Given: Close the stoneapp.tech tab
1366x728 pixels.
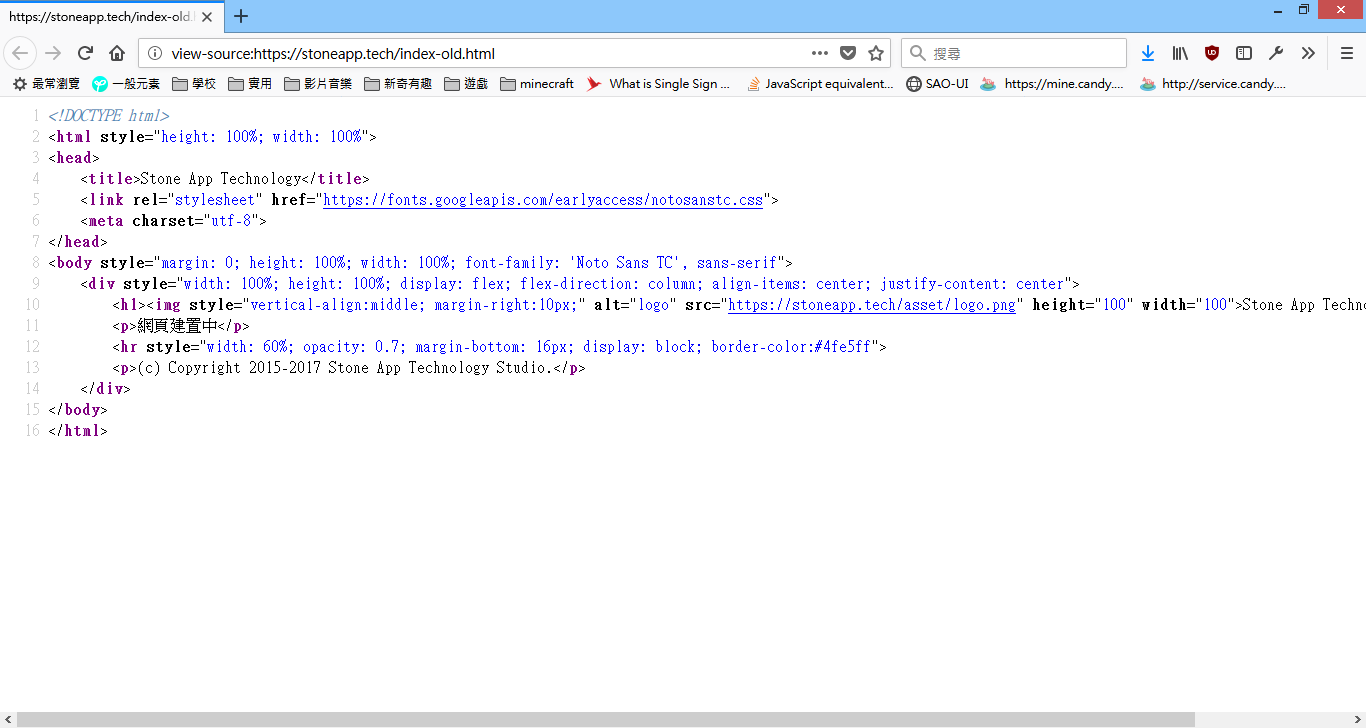Looking at the screenshot, I should (x=207, y=16).
